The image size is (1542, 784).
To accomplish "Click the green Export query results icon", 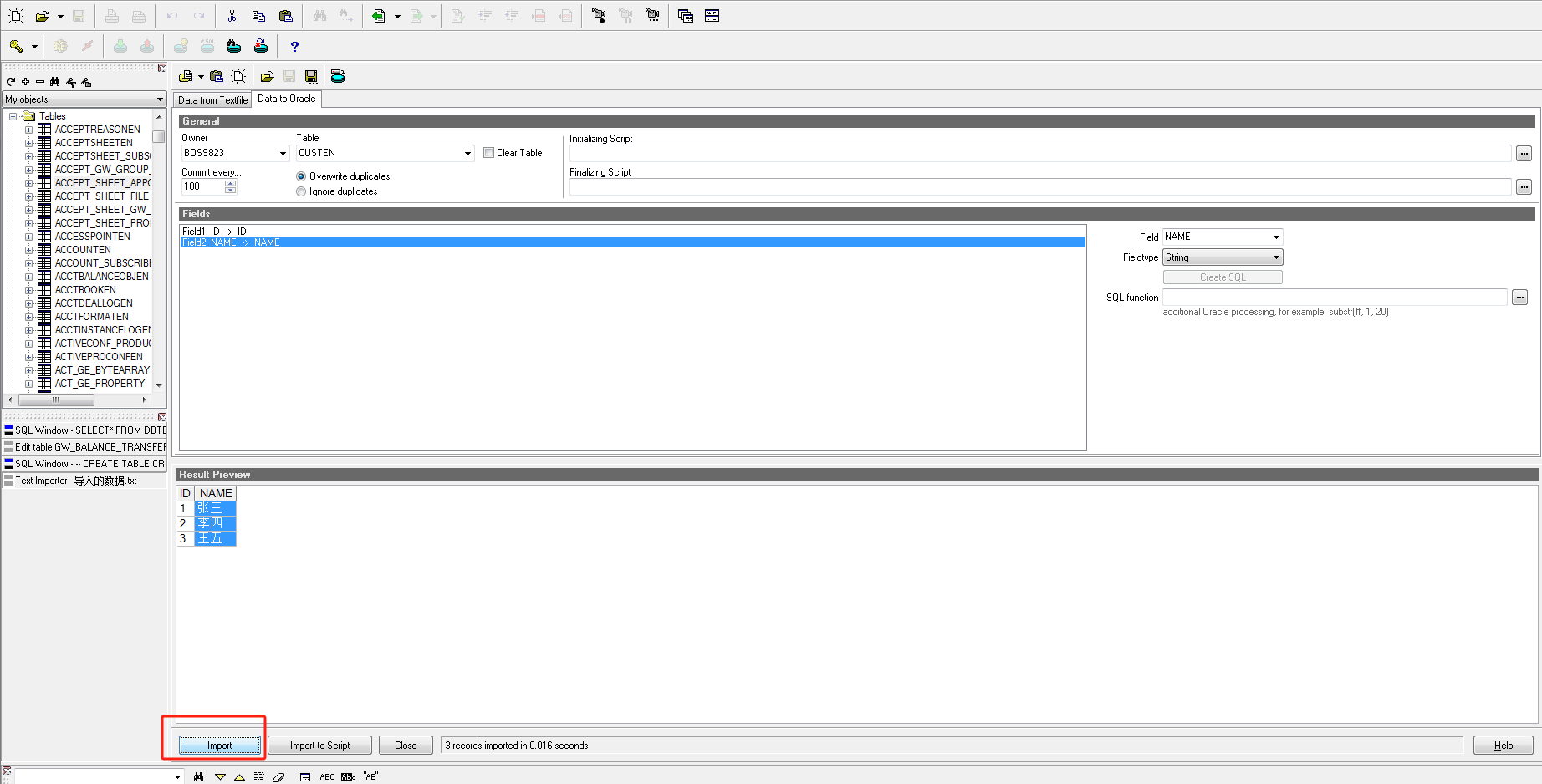I will 379,16.
